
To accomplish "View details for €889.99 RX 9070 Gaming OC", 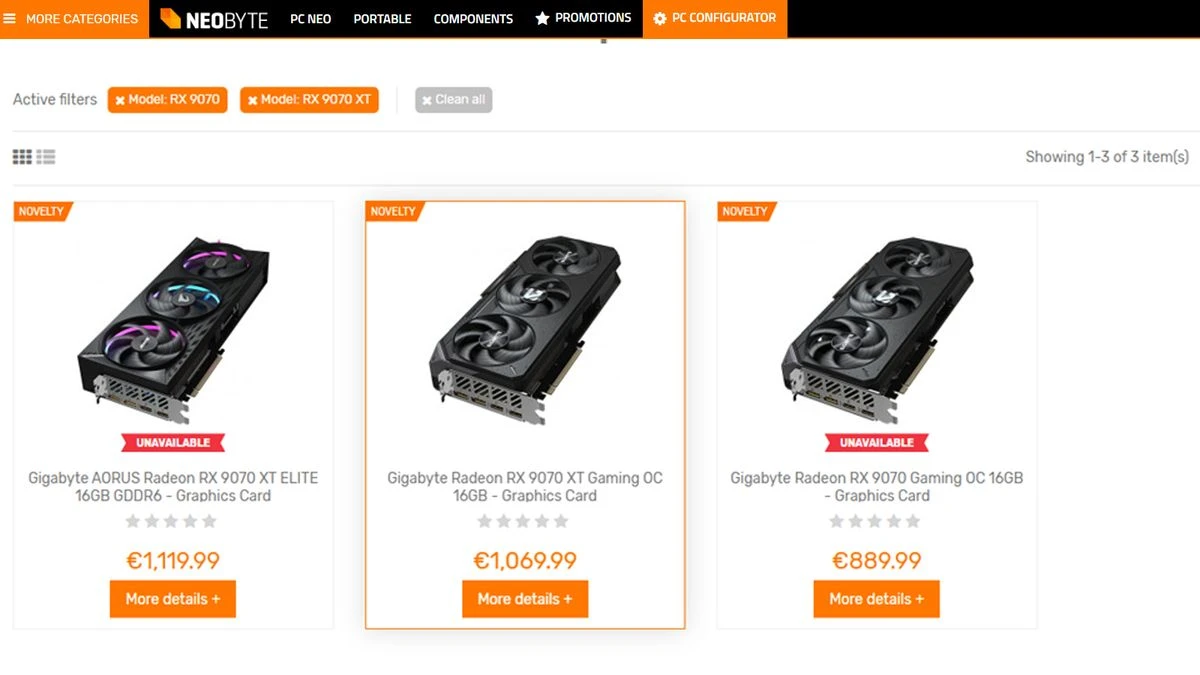I will pos(877,599).
